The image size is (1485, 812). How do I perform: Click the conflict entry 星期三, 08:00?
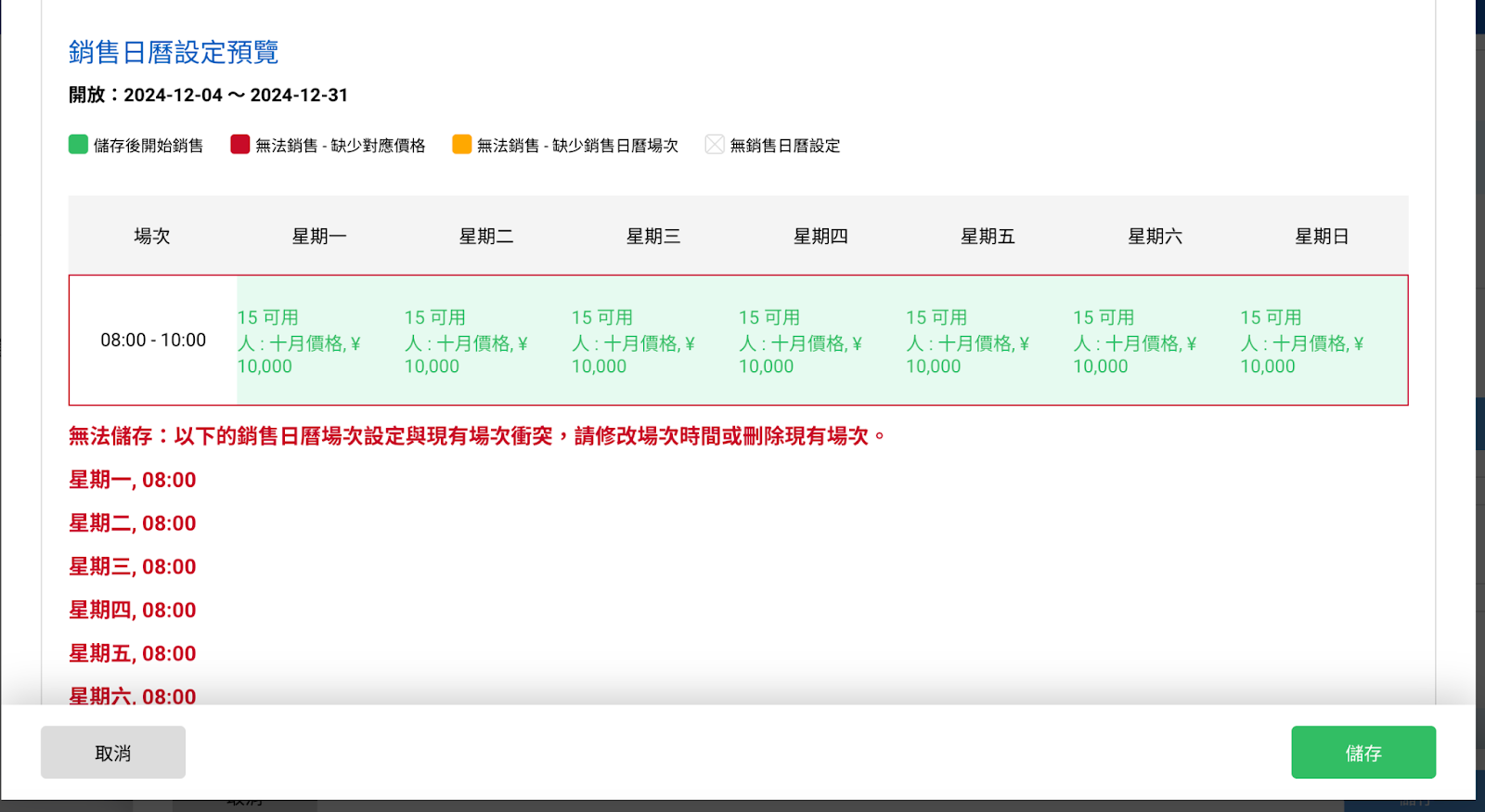point(133,566)
